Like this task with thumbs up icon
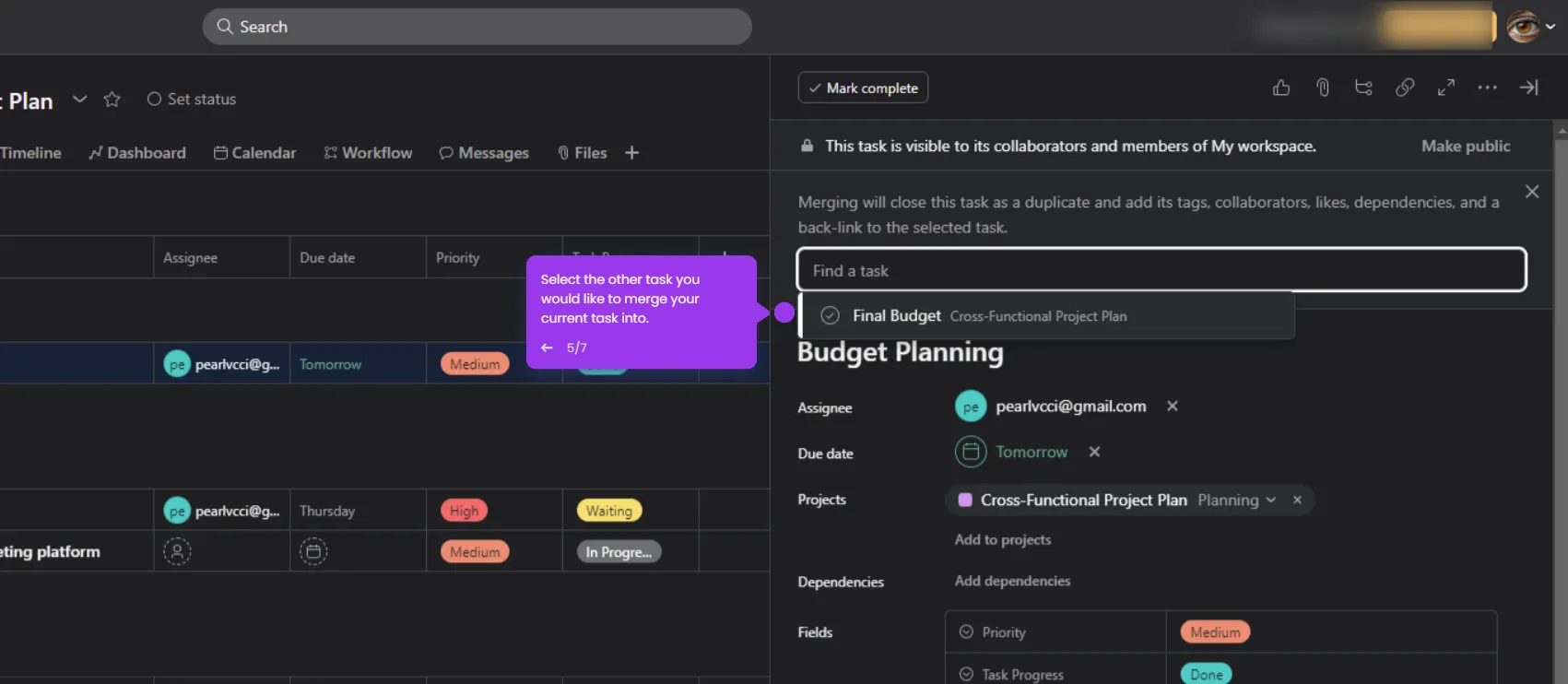The height and width of the screenshot is (684, 1568). pyautogui.click(x=1281, y=88)
